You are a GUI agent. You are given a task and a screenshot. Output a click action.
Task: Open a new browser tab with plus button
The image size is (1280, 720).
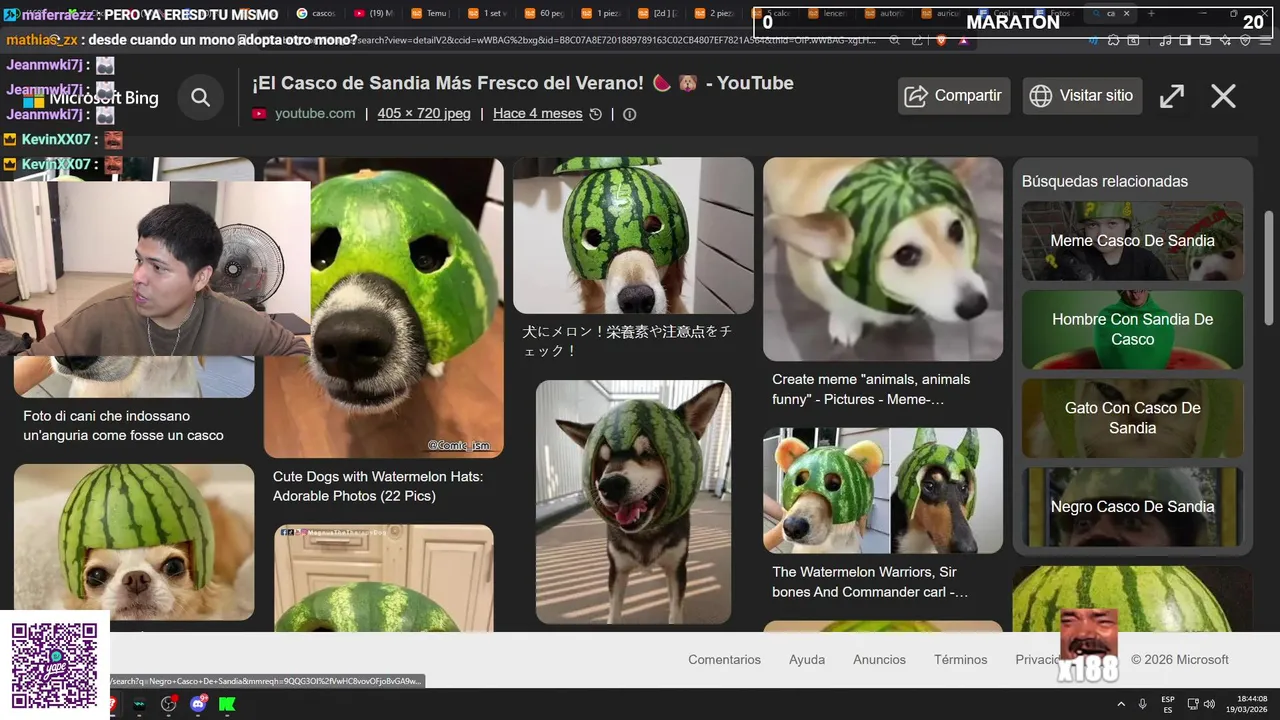1151,13
